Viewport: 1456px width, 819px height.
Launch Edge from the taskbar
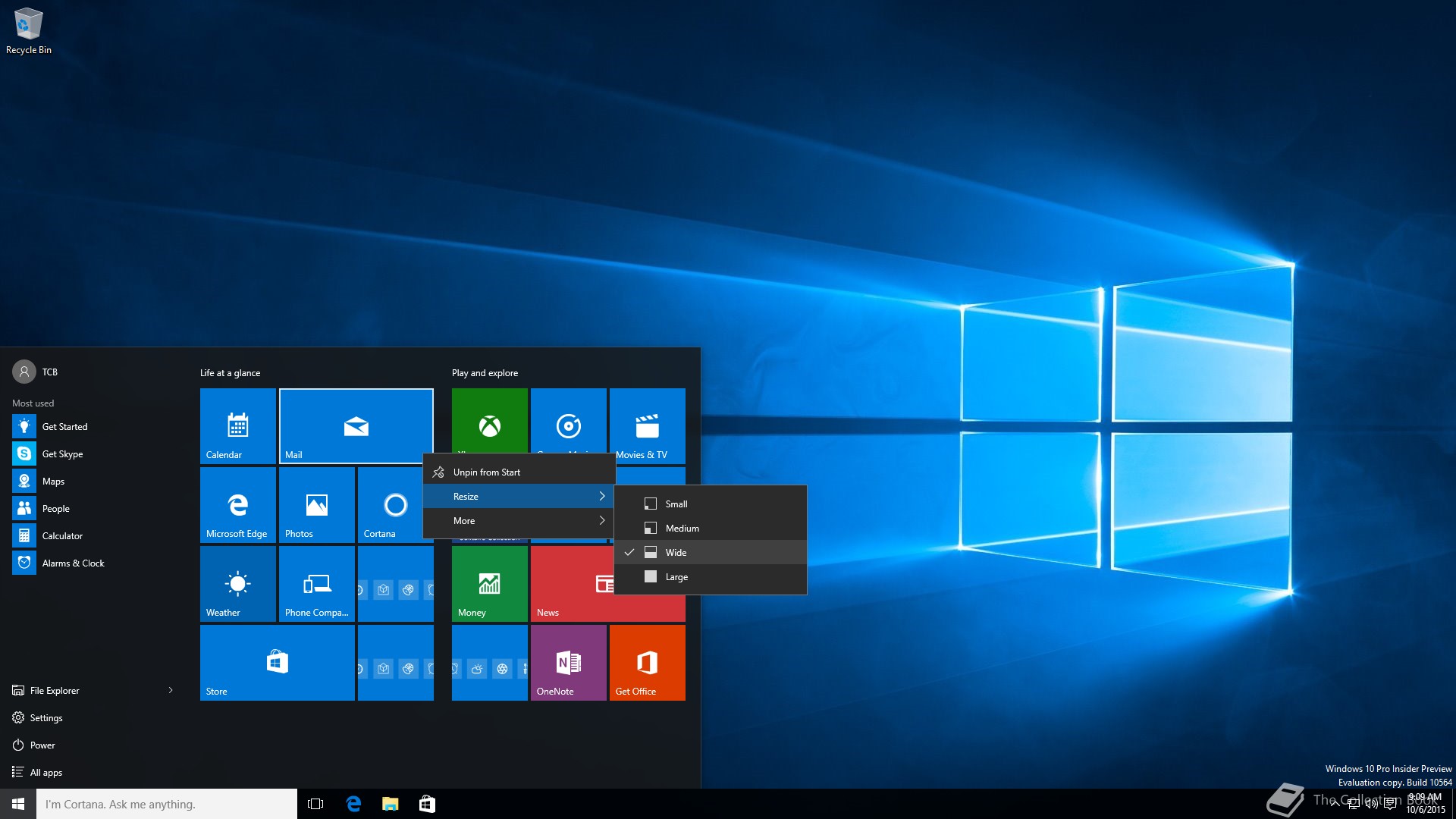[x=353, y=804]
